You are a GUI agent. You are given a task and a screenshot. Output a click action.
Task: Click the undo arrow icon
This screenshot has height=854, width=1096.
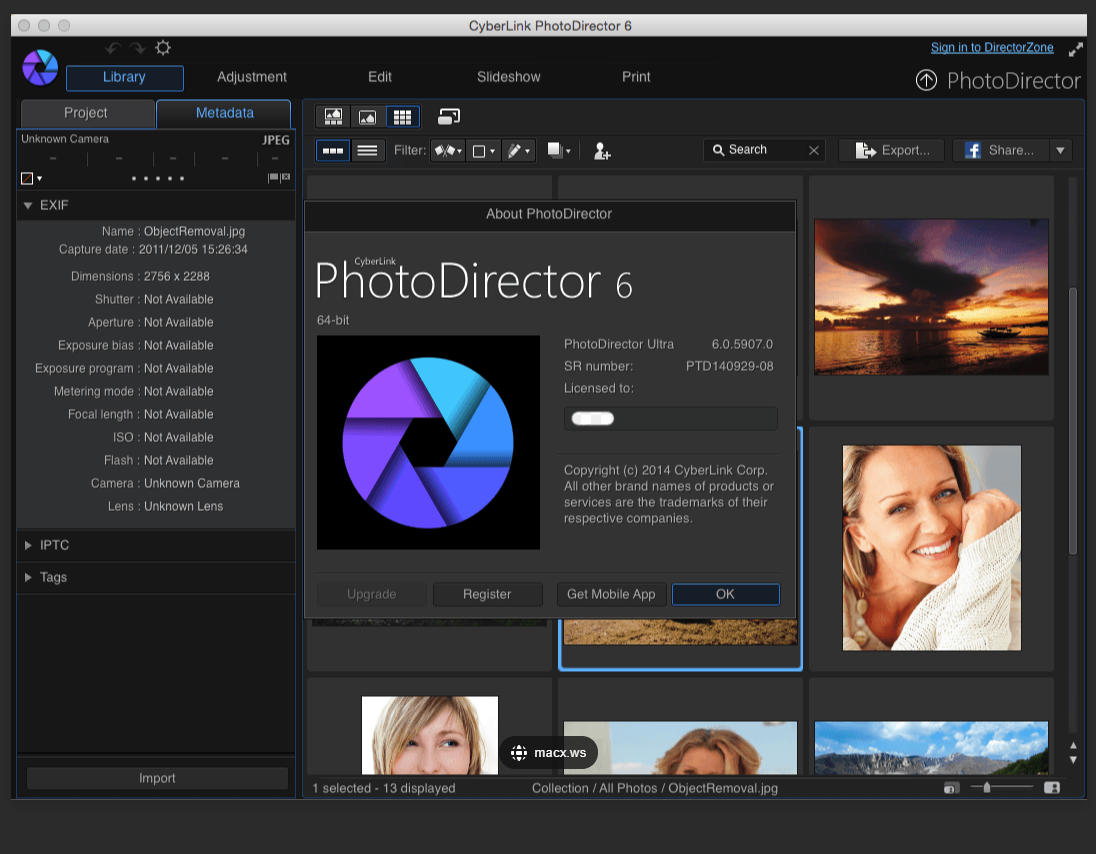[x=113, y=48]
